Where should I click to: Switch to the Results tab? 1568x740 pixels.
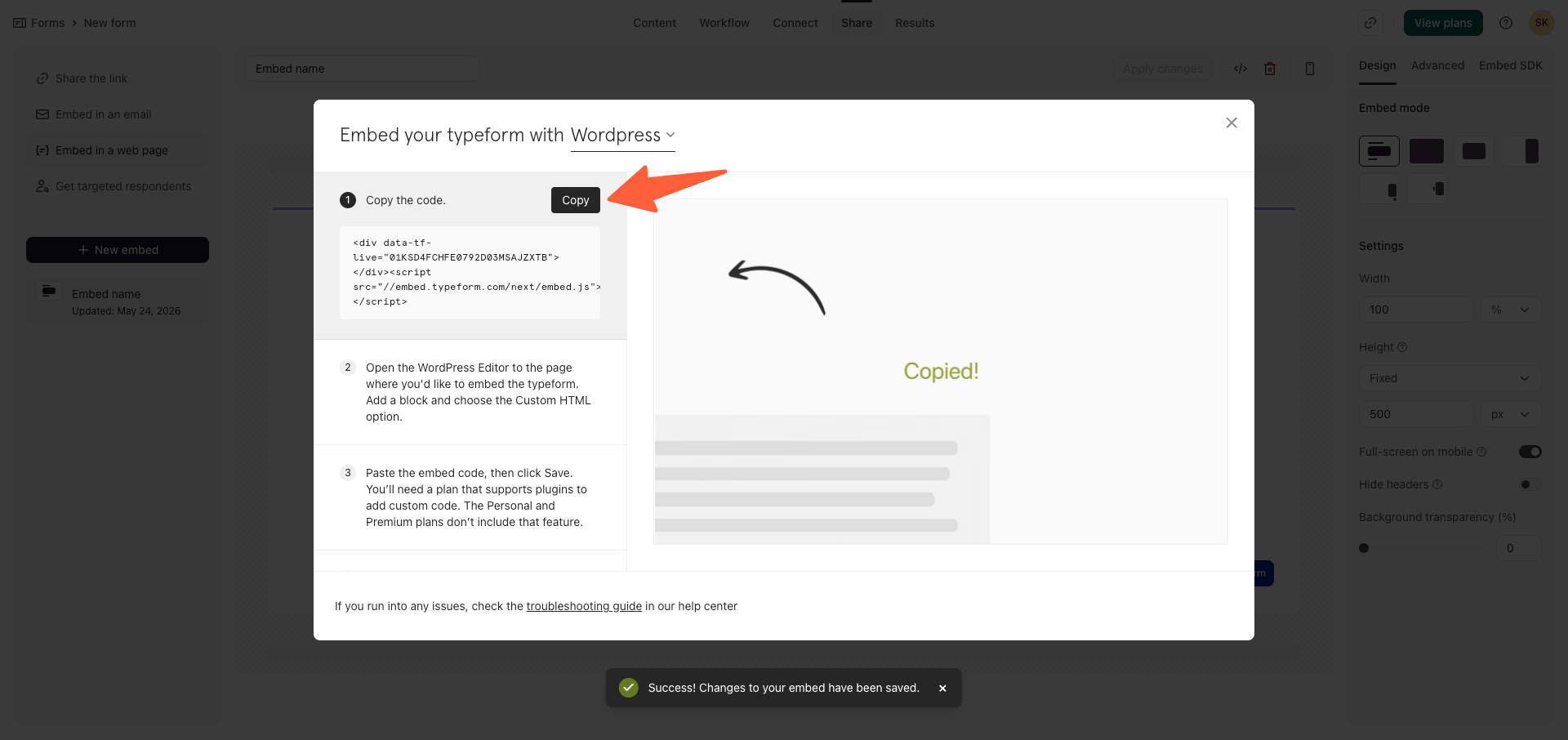tap(915, 23)
